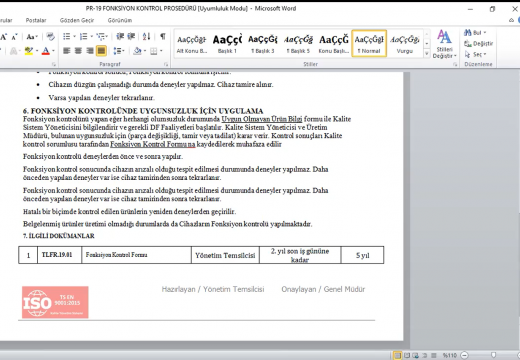Open the Paragraf dialog launcher
Image resolution: width=520 pixels, height=360 pixels.
pyautogui.click(x=166, y=64)
